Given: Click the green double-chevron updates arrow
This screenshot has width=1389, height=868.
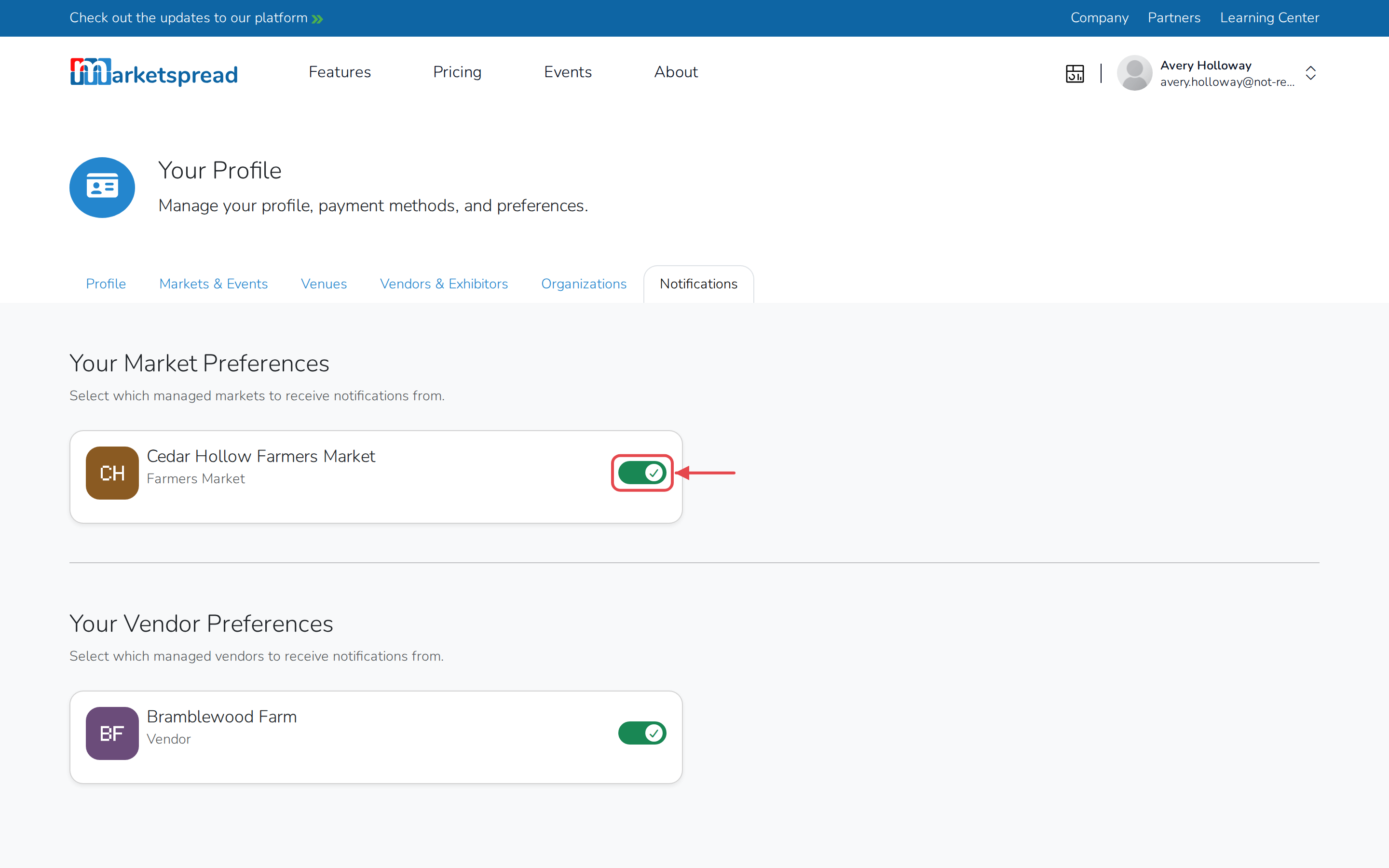Looking at the screenshot, I should click(x=317, y=19).
